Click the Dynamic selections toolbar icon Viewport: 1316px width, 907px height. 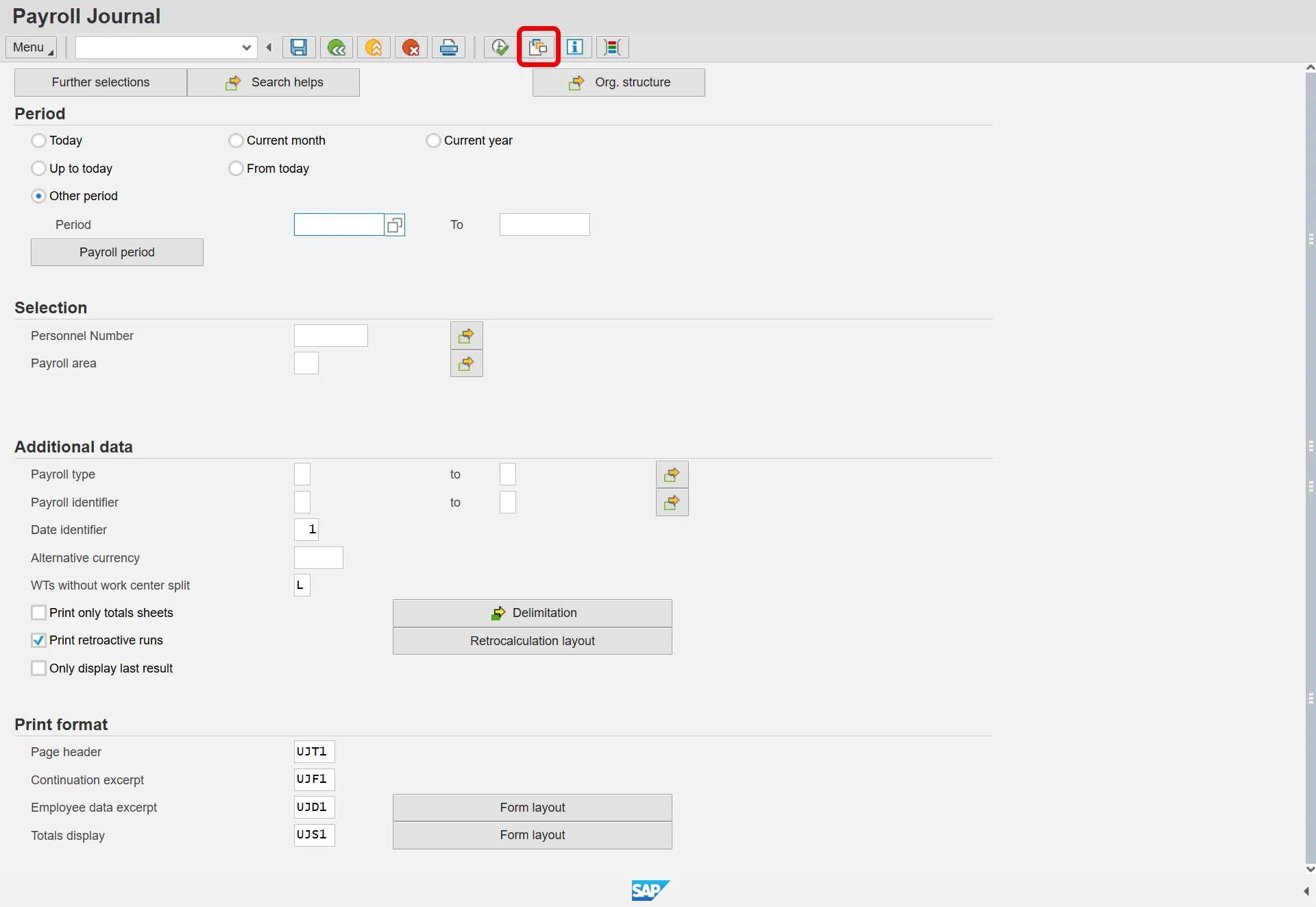point(613,47)
